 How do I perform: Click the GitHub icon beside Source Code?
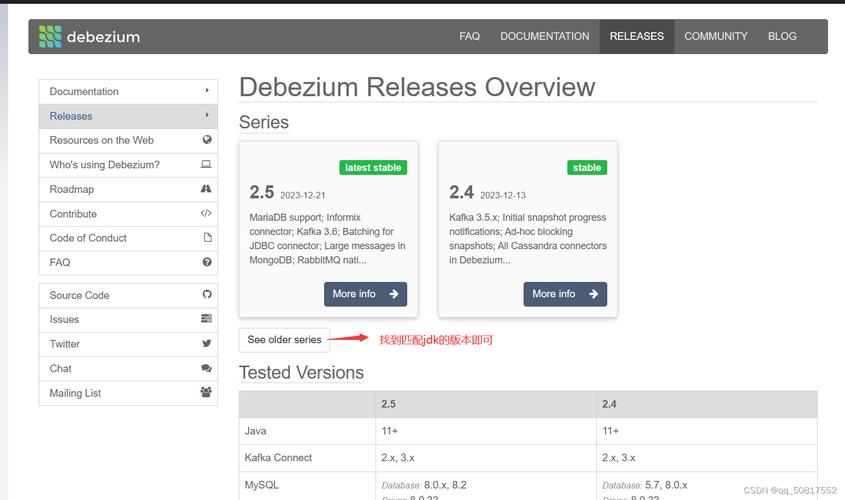pos(207,294)
